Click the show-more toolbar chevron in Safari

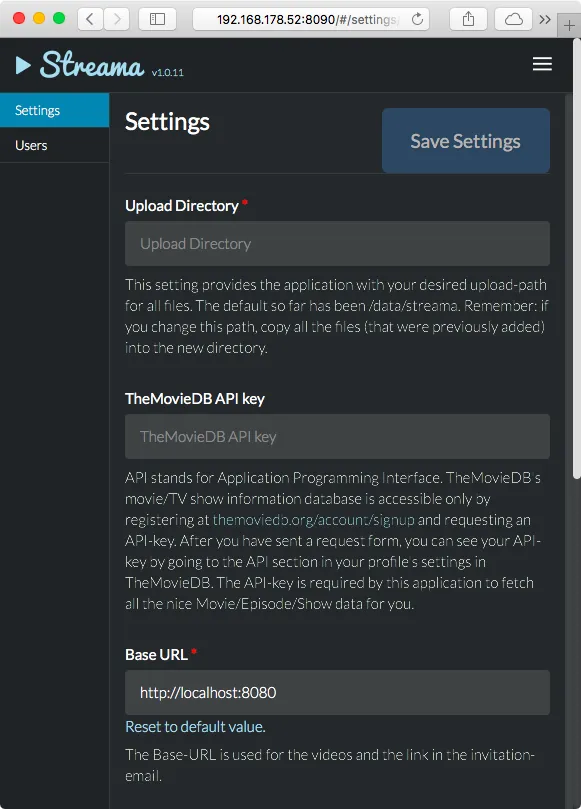pyautogui.click(x=544, y=19)
